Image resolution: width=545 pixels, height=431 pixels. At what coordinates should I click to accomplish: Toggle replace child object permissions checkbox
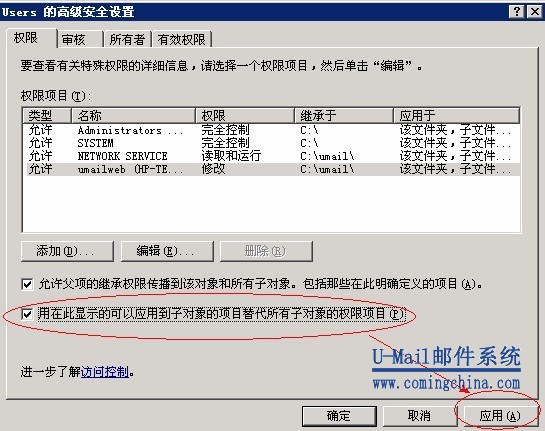[27, 315]
